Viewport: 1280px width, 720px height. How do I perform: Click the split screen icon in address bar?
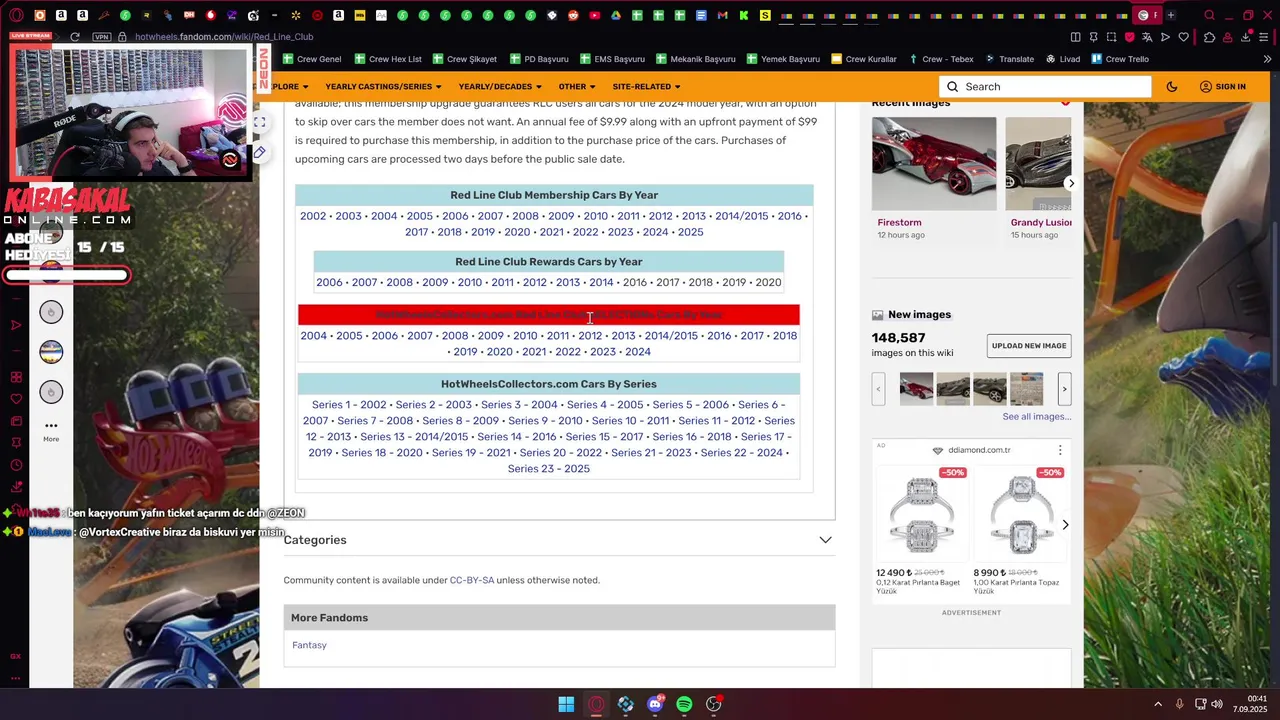[x=1075, y=37]
